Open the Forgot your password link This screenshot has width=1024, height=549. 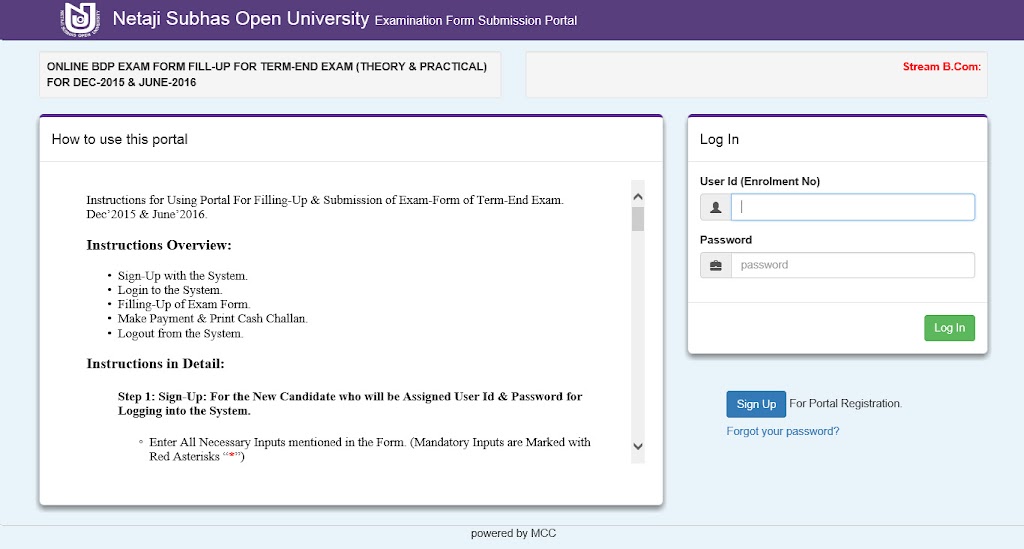pyautogui.click(x=782, y=431)
